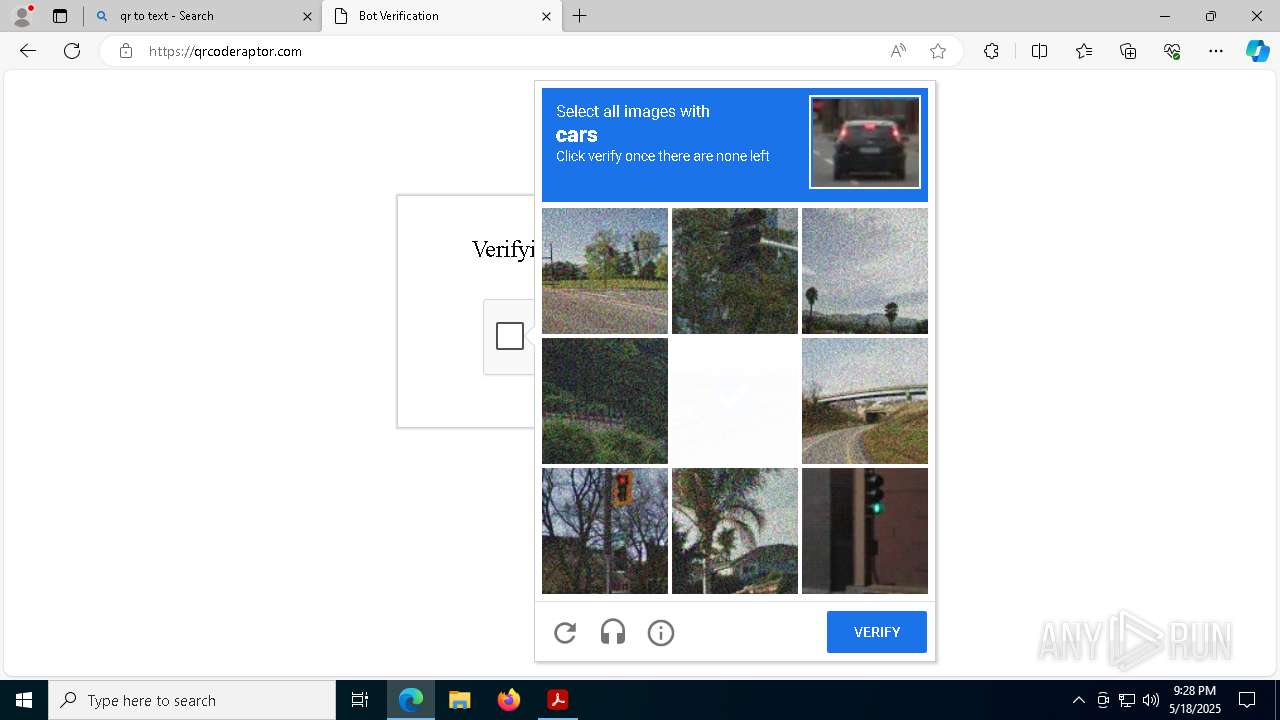Select the tile showing a road with trees
1280x720 pixels.
point(605,271)
